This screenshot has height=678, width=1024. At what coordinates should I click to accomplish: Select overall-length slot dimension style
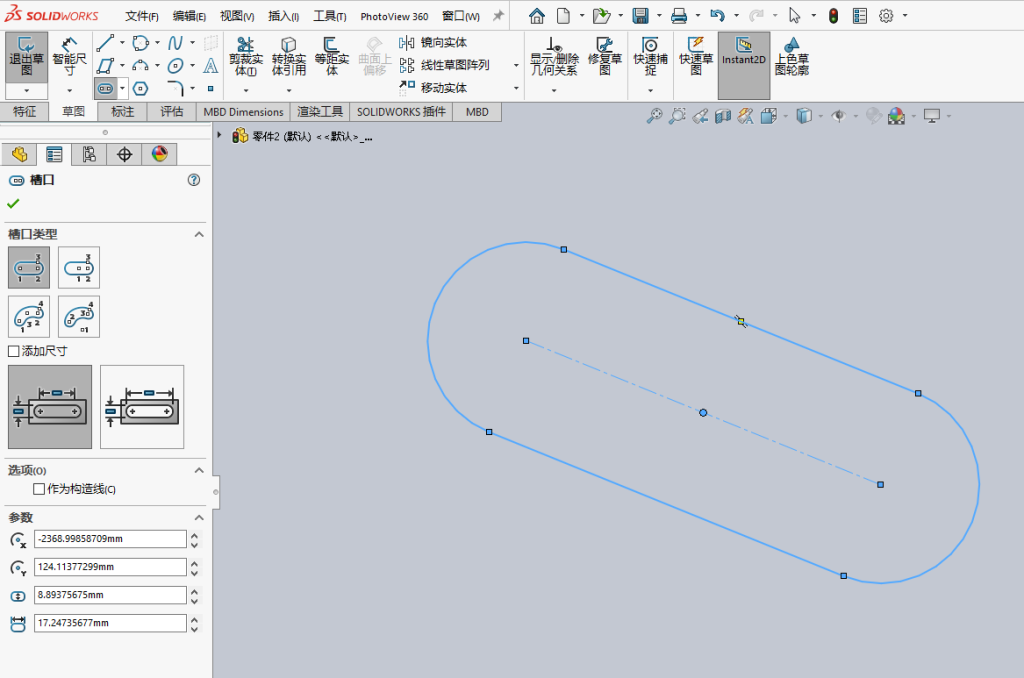[x=142, y=407]
